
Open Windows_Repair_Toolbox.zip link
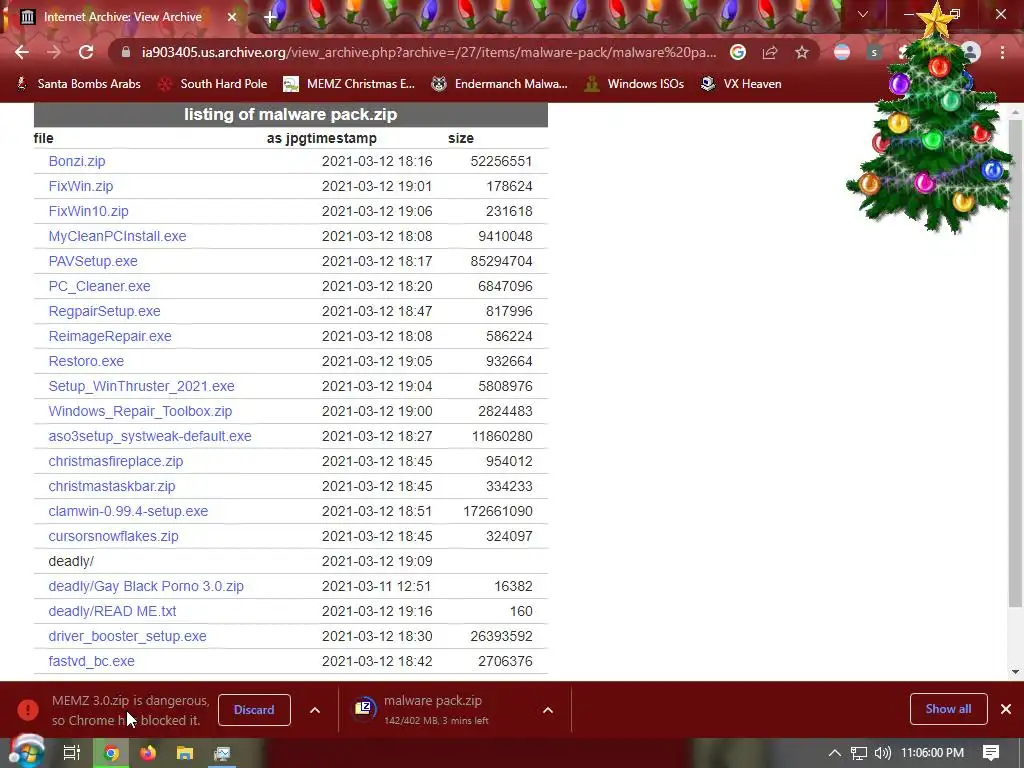click(140, 411)
